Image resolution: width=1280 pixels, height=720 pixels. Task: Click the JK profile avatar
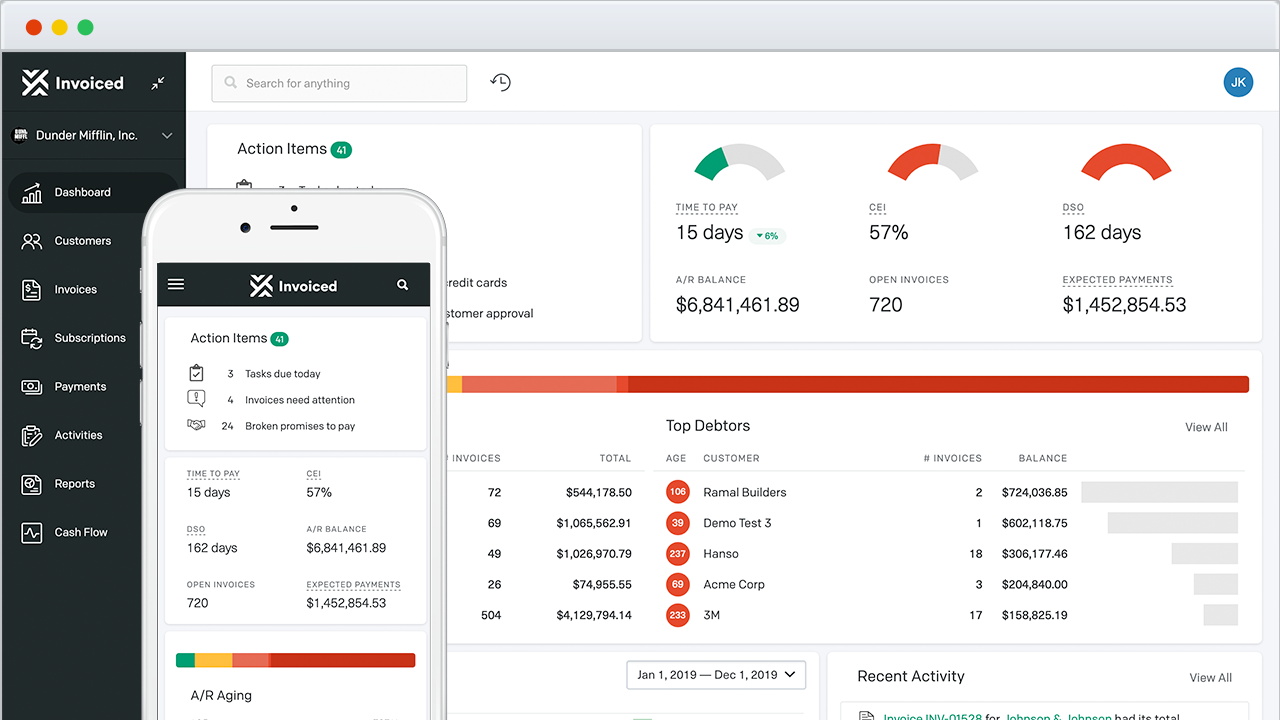tap(1238, 82)
